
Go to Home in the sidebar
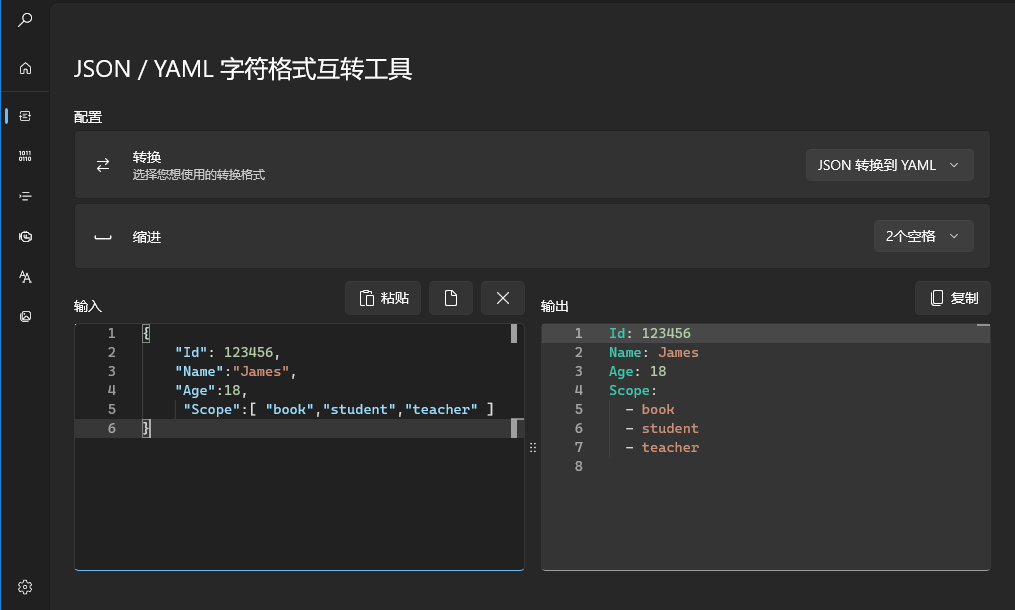coord(25,68)
